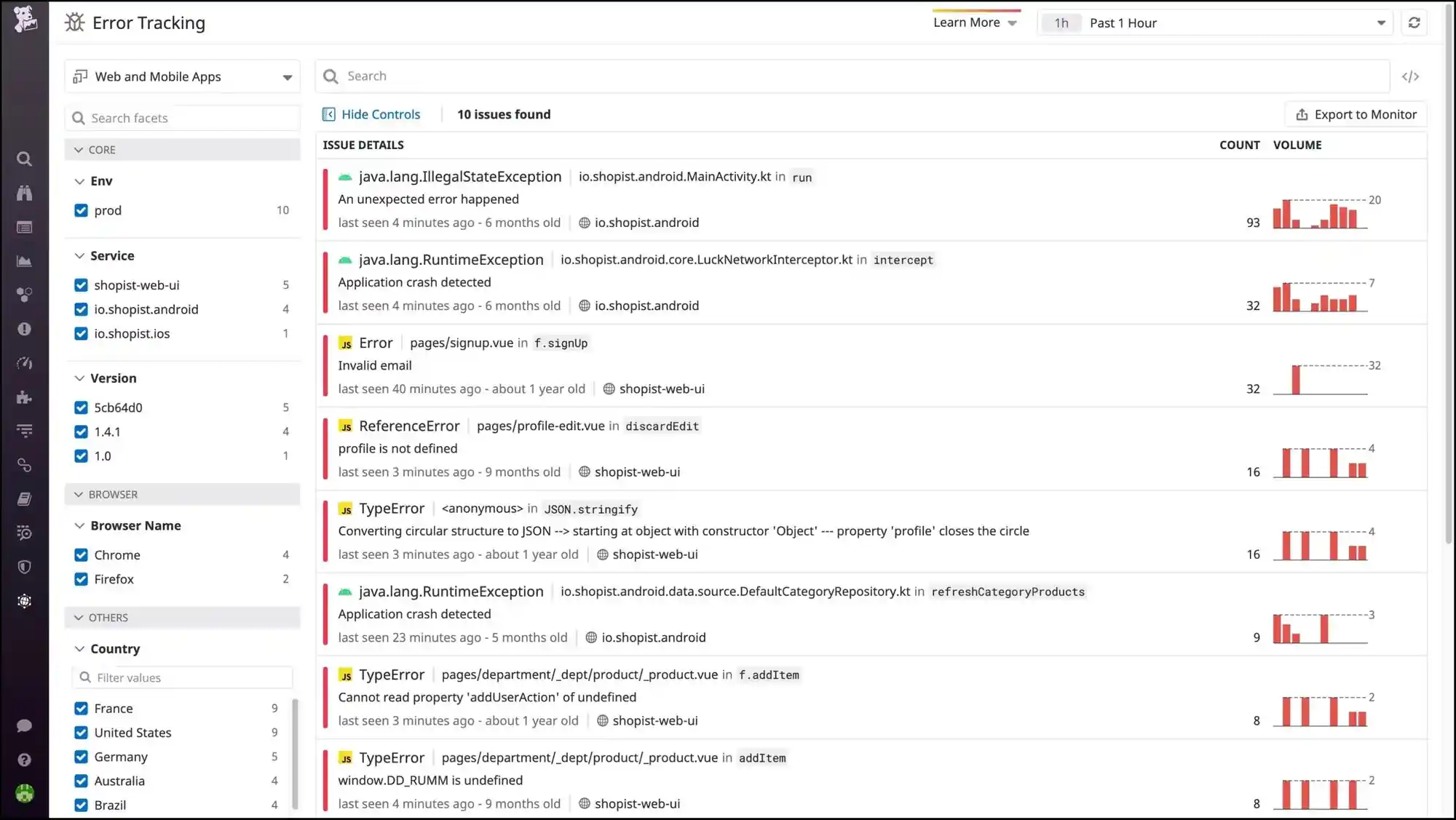Open the puzzle piece integrations icon
Image resolution: width=1456 pixels, height=820 pixels.
[x=24, y=397]
